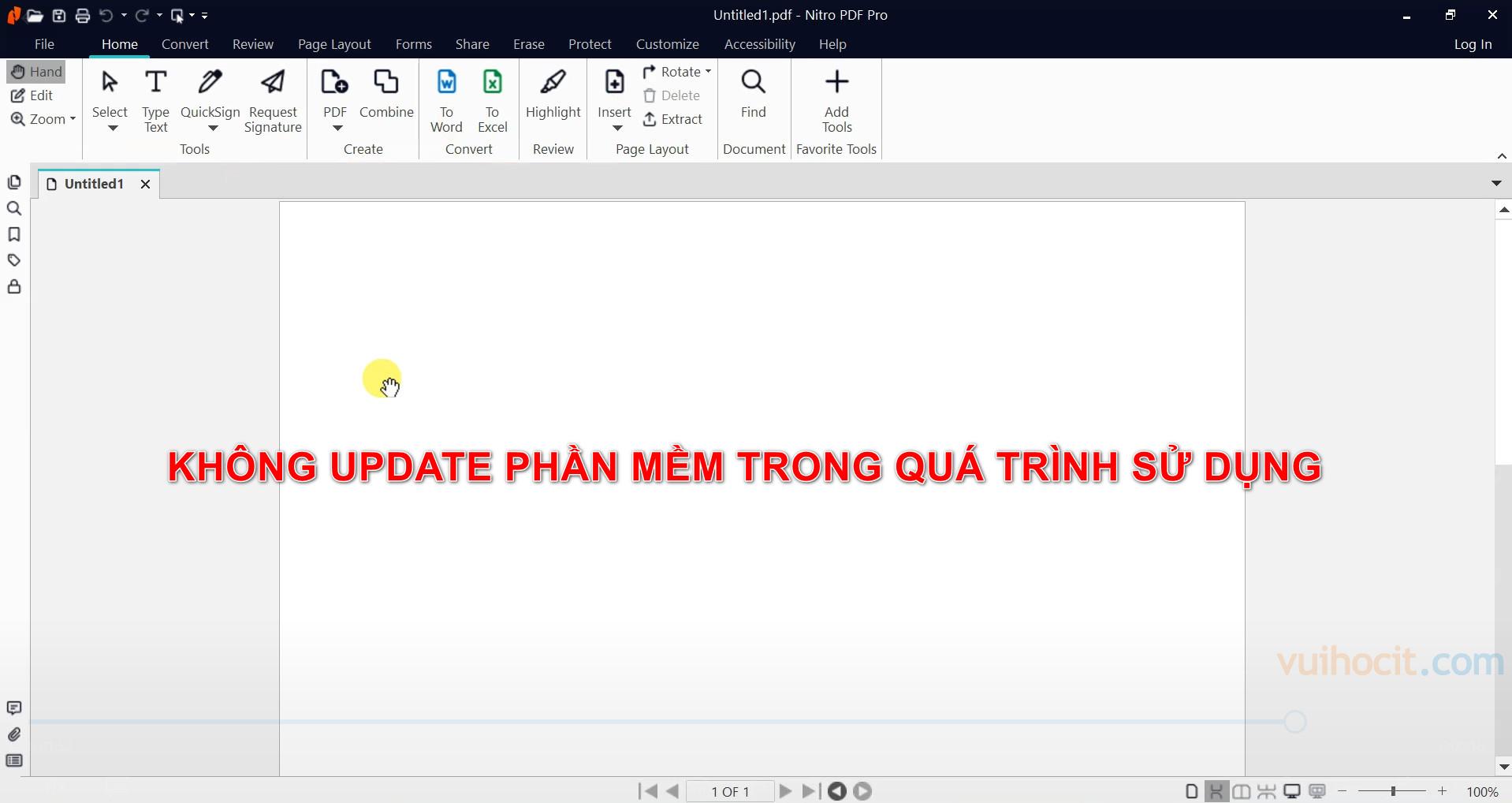The width and height of the screenshot is (1512, 803).
Task: Open a file using the folder icon
Action: [x=35, y=15]
